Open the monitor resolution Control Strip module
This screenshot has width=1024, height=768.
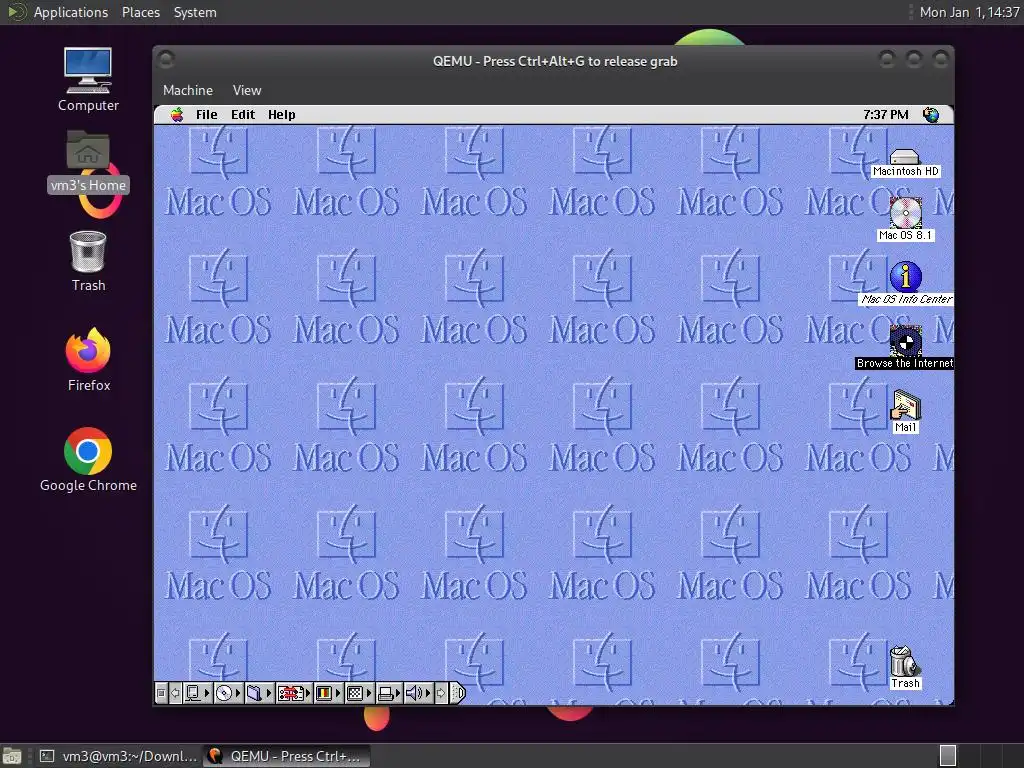360,693
